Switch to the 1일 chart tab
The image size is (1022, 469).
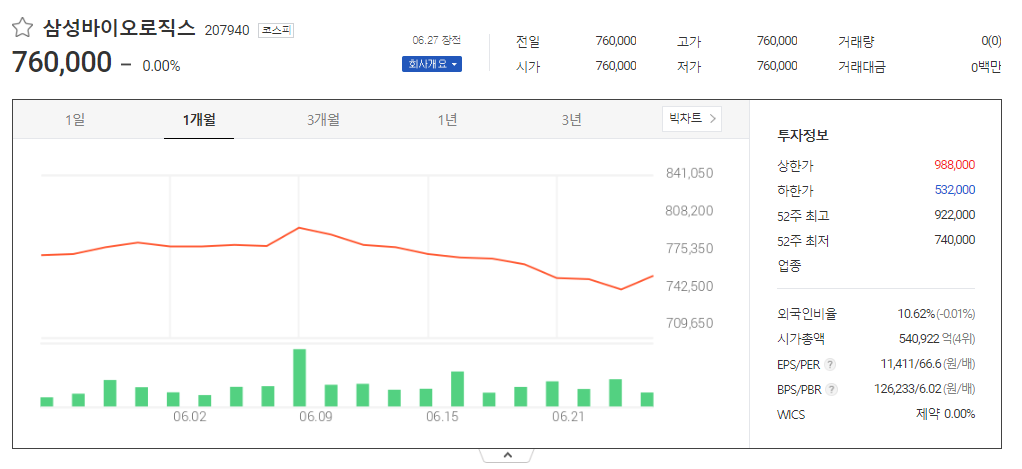(75, 120)
